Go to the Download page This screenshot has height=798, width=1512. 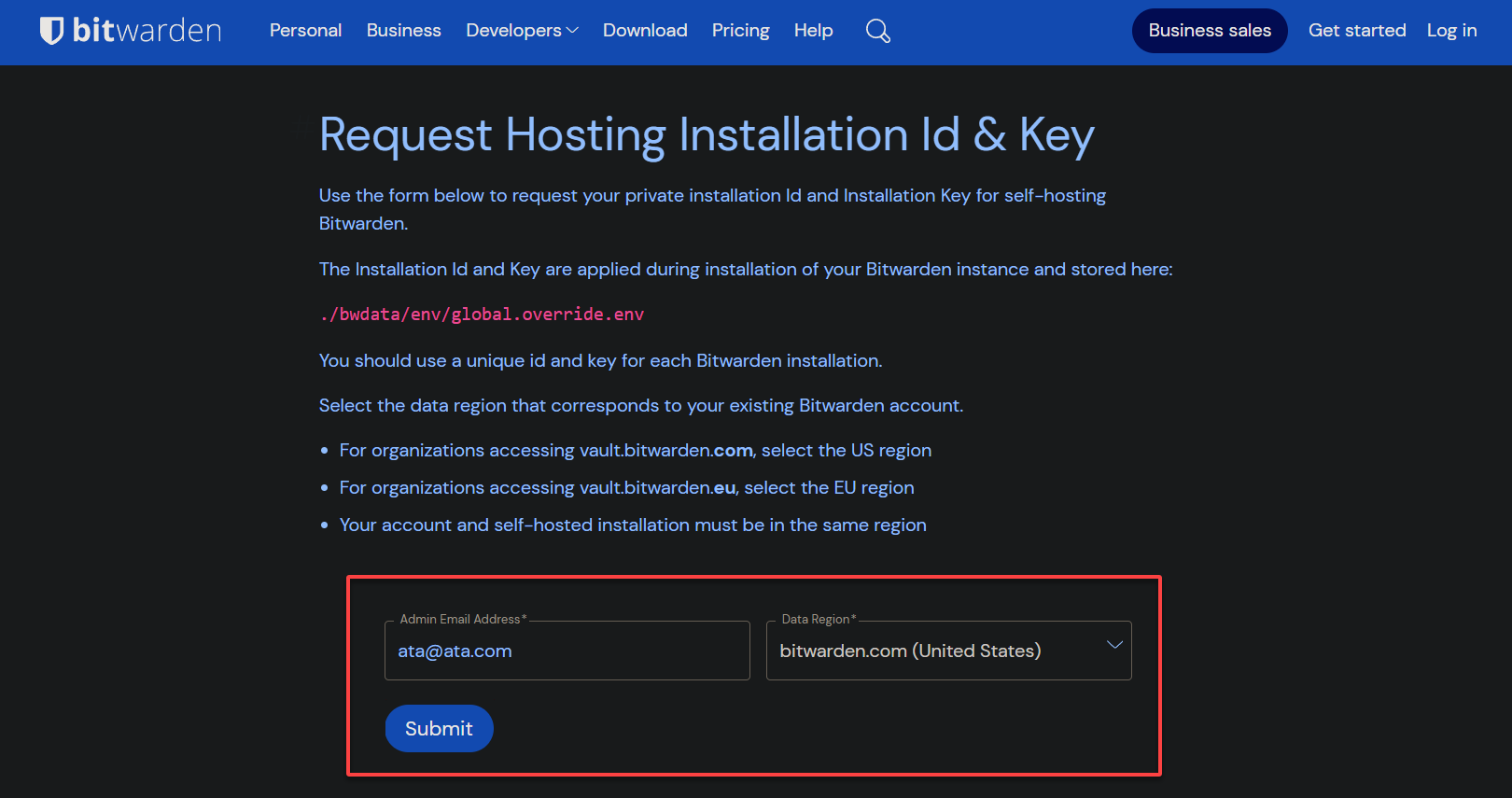[x=645, y=31]
